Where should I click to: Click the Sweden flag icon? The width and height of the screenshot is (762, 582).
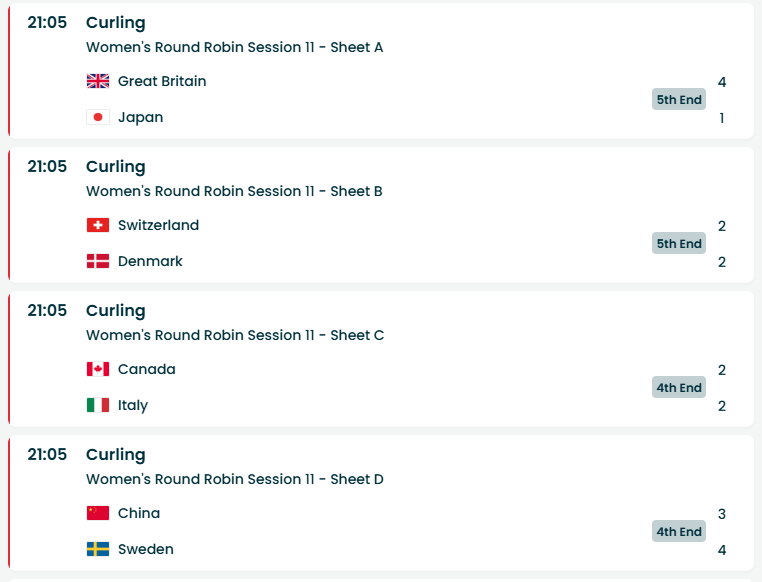click(x=98, y=549)
